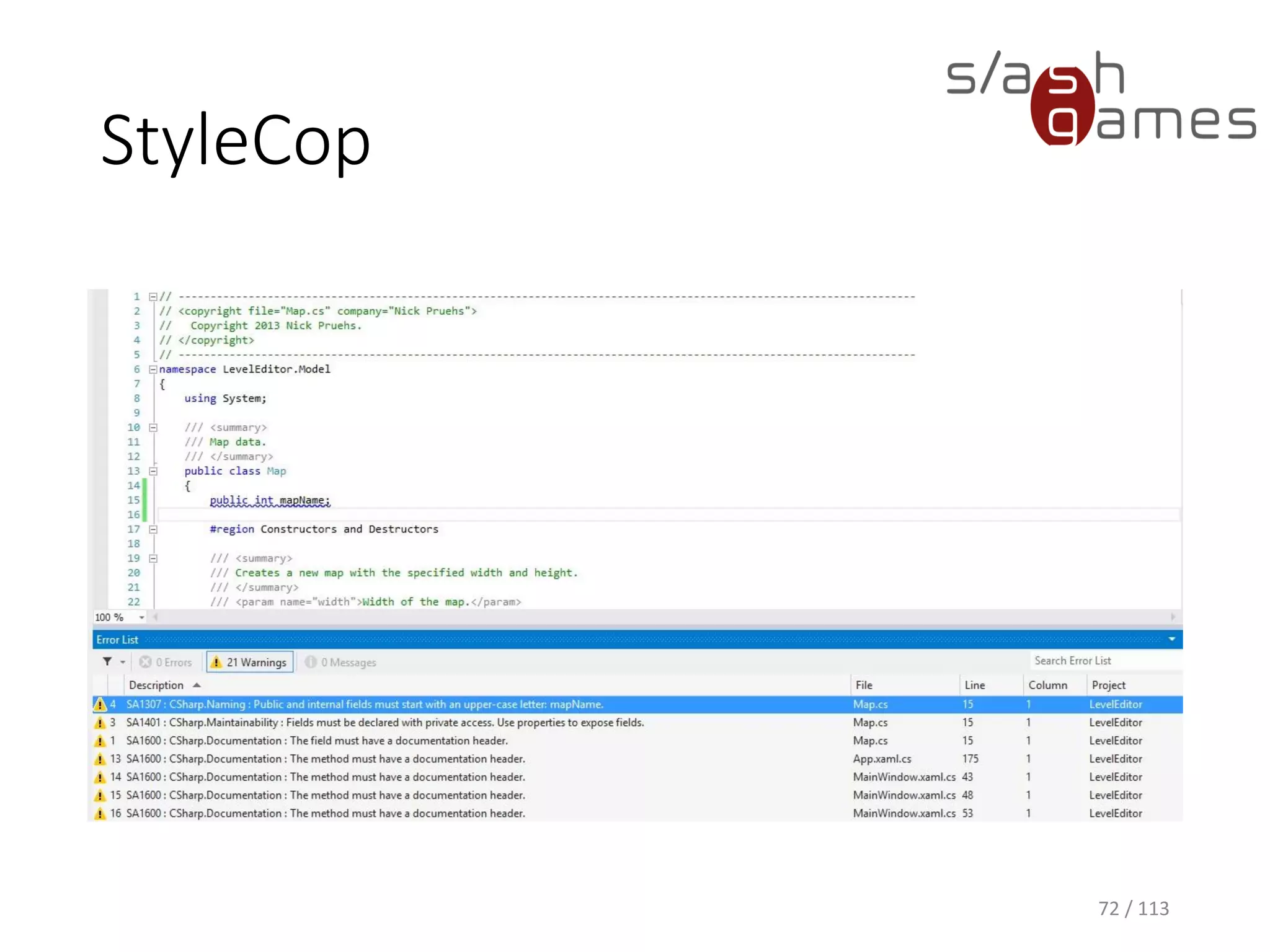Click line number 15 in the editor gutter
The height and width of the screenshot is (952, 1270).
pyautogui.click(x=133, y=500)
